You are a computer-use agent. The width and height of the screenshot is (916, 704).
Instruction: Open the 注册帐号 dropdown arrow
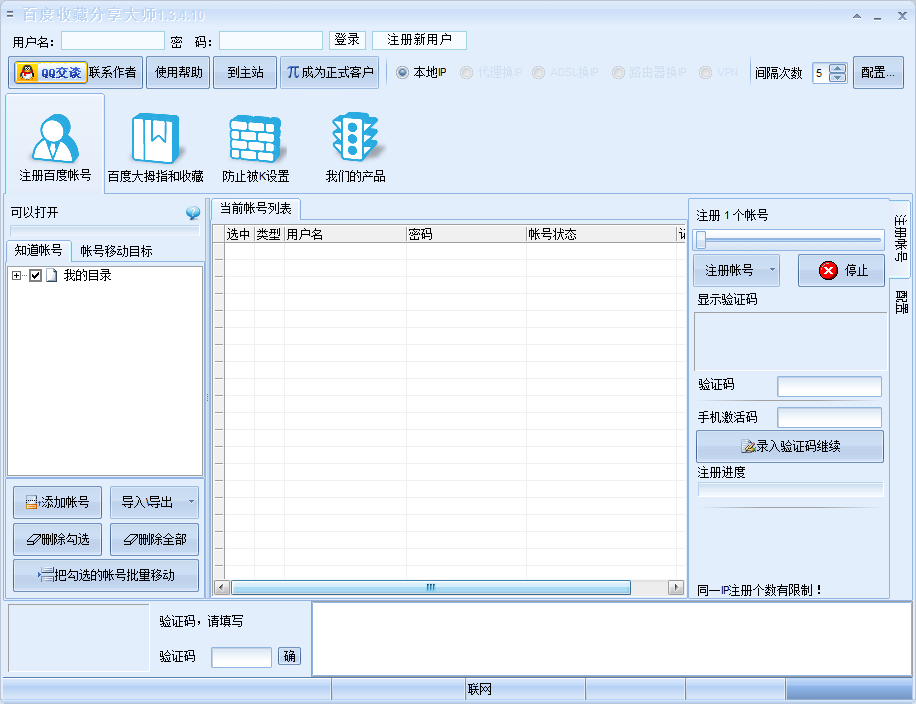click(772, 271)
